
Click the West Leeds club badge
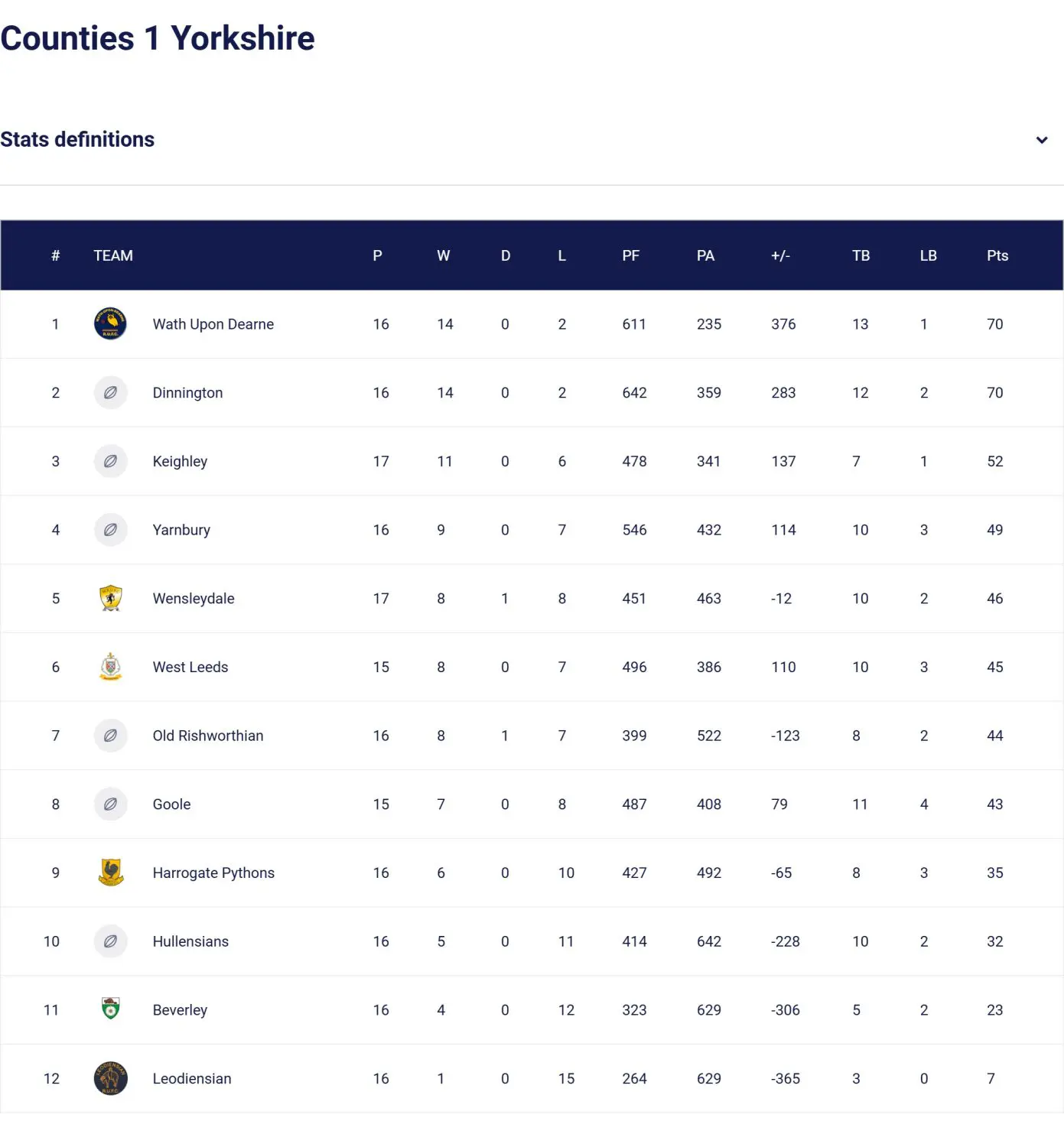click(111, 667)
